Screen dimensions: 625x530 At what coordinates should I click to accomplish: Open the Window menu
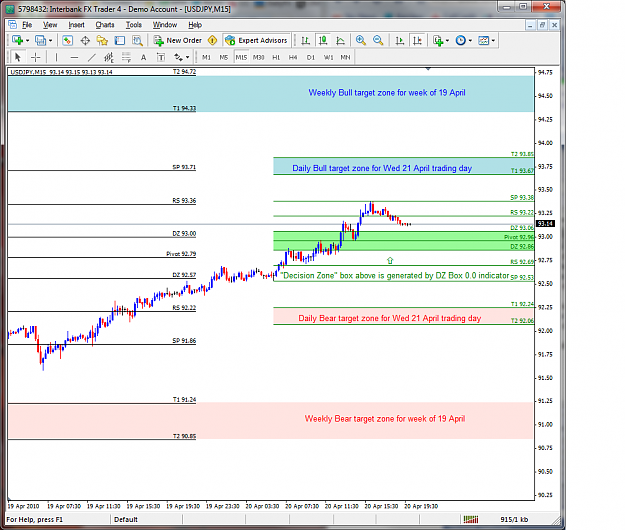[x=165, y=25]
